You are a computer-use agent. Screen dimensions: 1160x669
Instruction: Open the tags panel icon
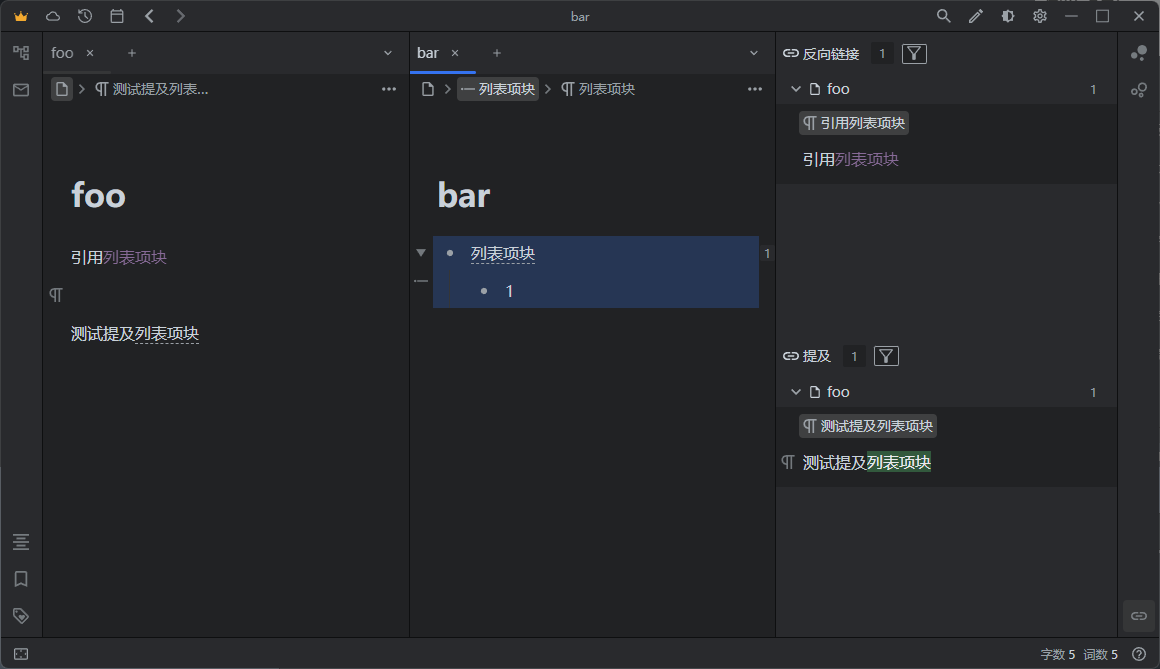click(x=21, y=616)
